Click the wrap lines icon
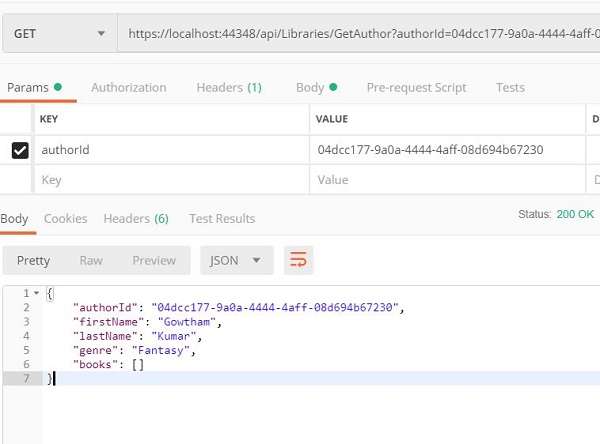This screenshot has height=444, width=600. (298, 260)
